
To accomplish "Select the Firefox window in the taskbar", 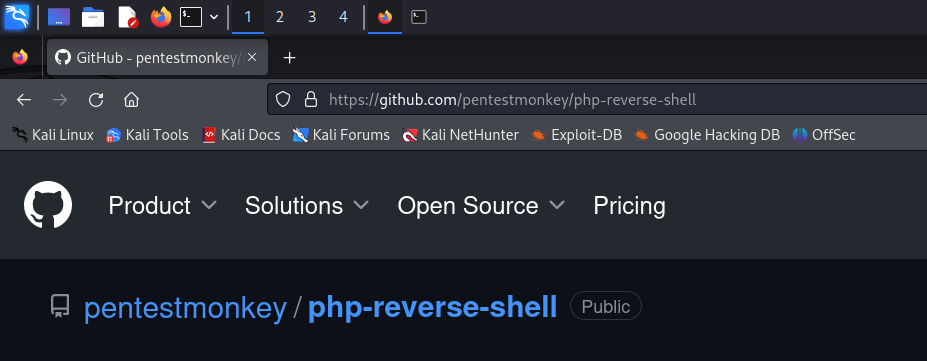I will tap(385, 17).
